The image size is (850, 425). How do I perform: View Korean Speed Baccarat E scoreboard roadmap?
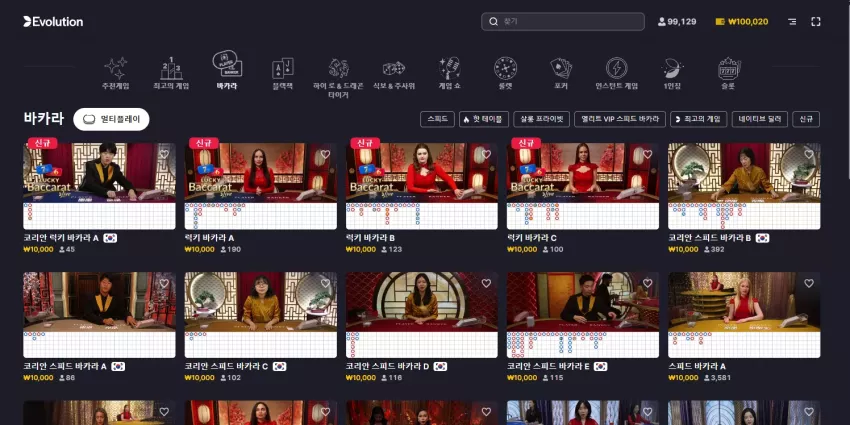(x=583, y=345)
